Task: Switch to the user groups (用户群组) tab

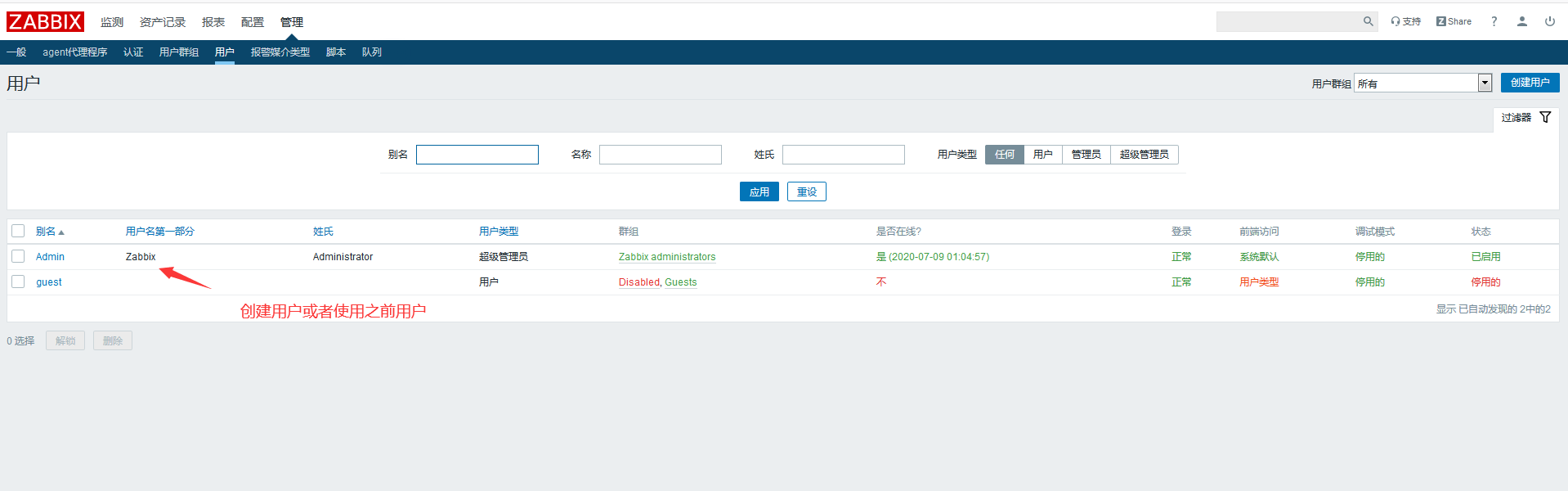Action: click(178, 52)
